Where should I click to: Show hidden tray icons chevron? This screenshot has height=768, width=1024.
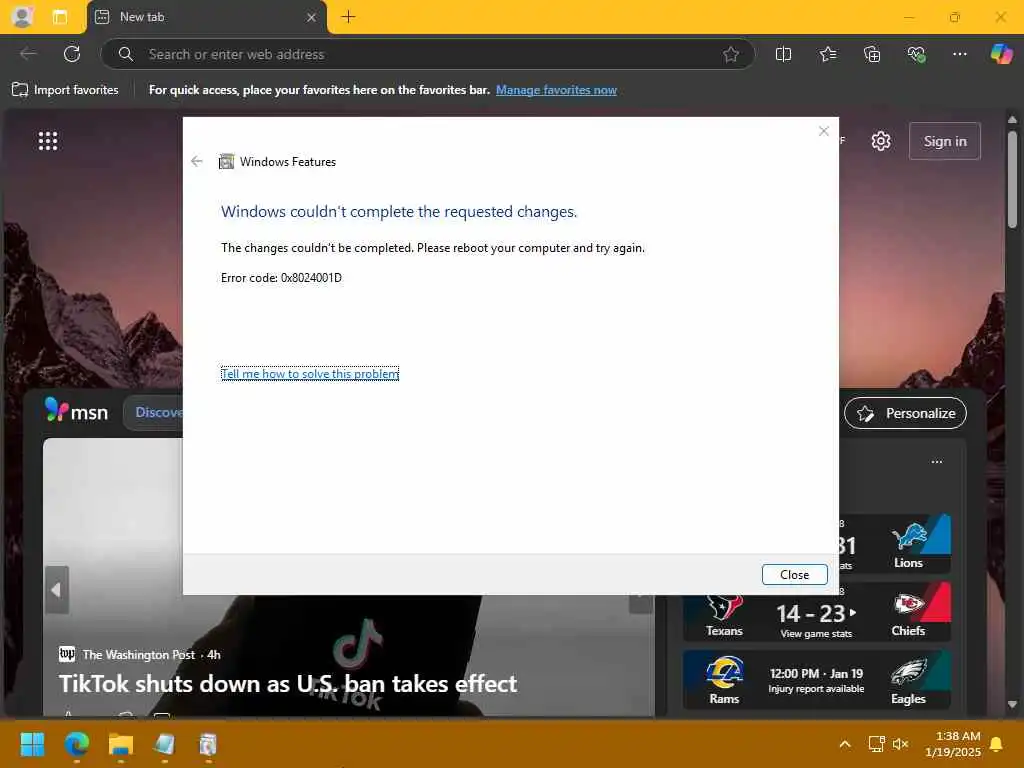tap(844, 744)
